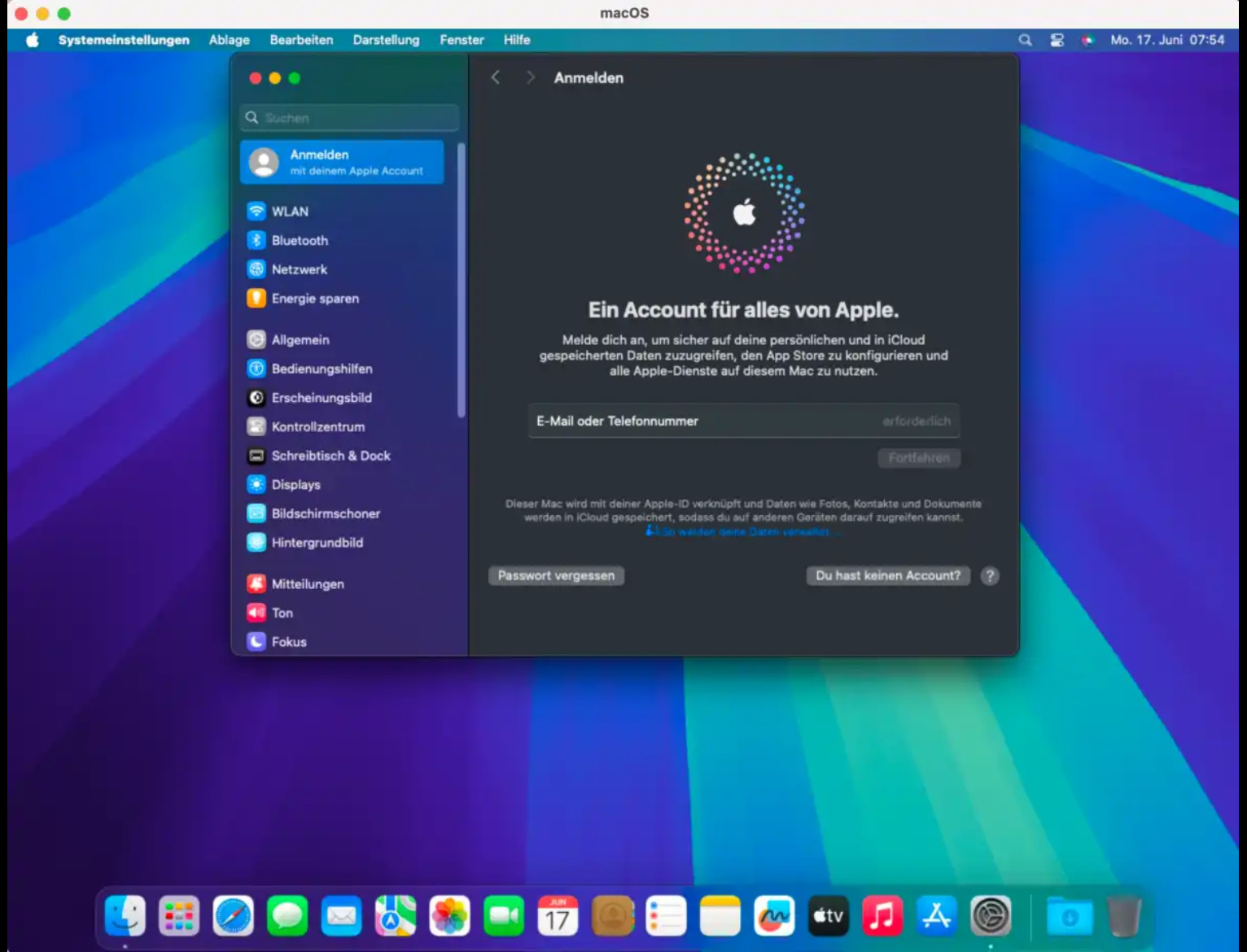Open Finder from the Dock
Viewport: 1247px width, 952px height.
tap(125, 916)
